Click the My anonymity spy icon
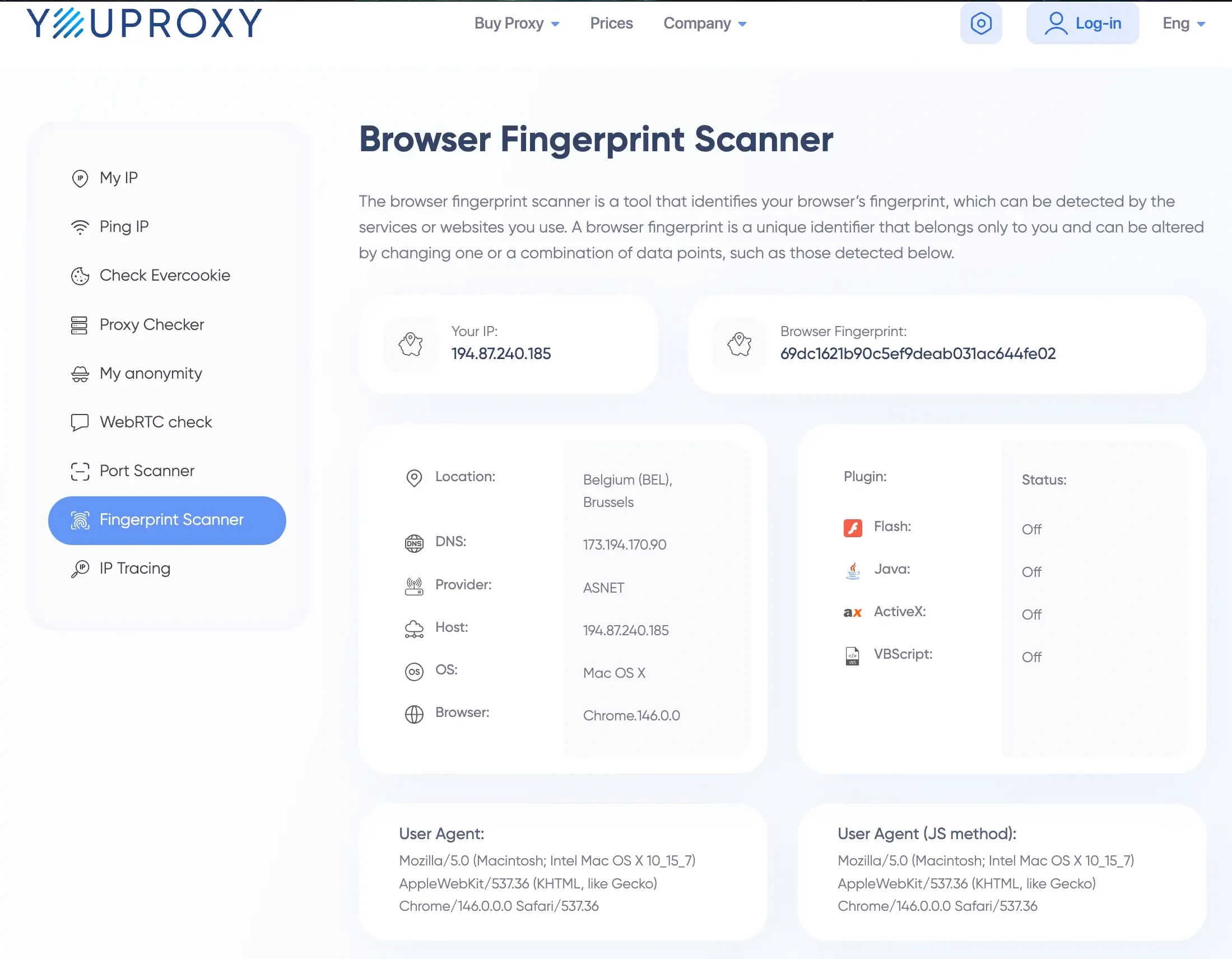 [x=80, y=374]
